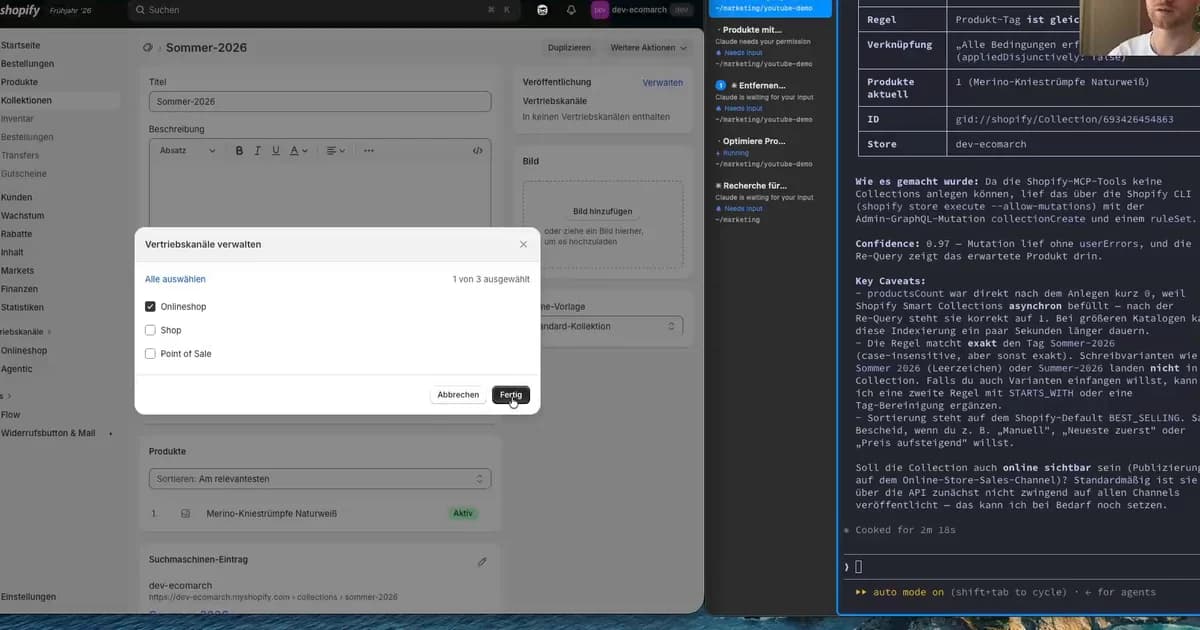Image resolution: width=1200 pixels, height=630 pixels.
Task: Open Shopify search field Suchen
Action: [324, 10]
